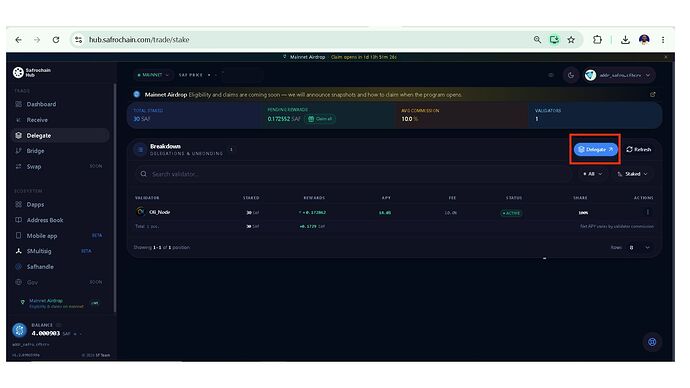Image resolution: width=690 pixels, height=388 pixels.
Task: Click the green install app icon in address bar
Action: click(554, 40)
